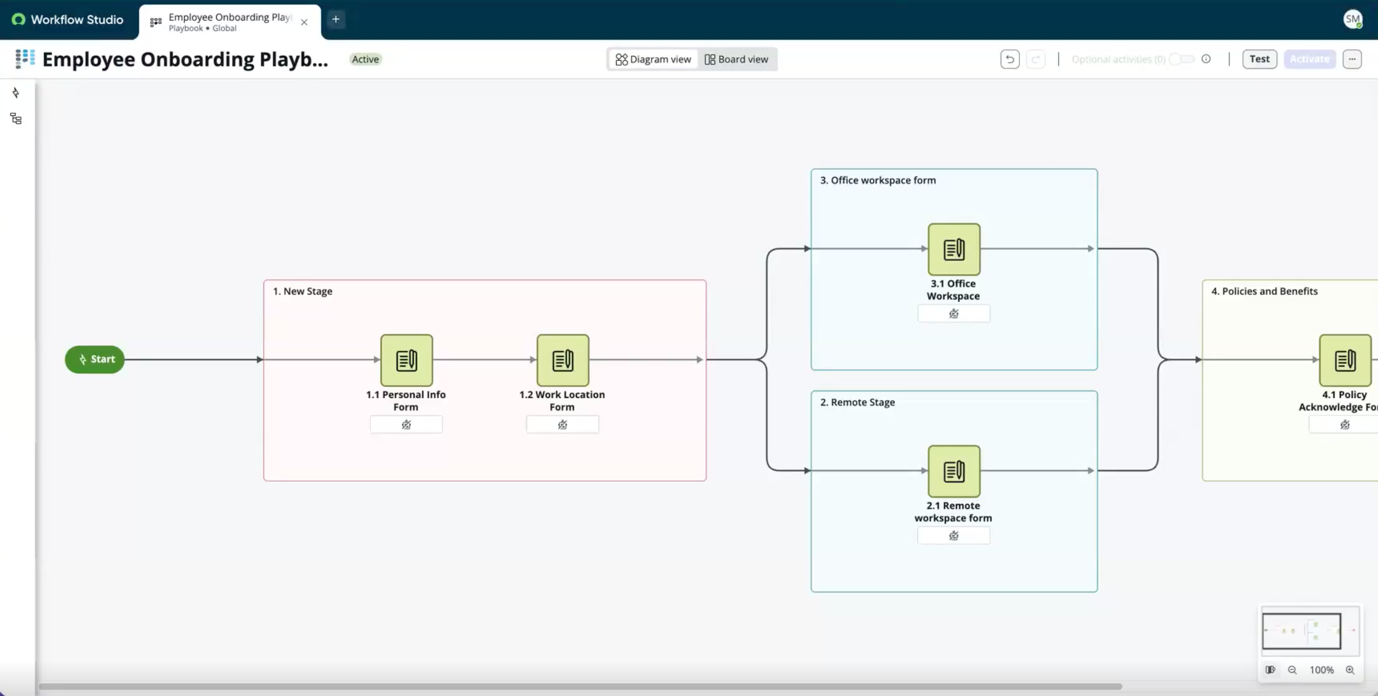Select the 3.1 Office Workspace activity icon
The image size is (1378, 696).
click(x=954, y=249)
